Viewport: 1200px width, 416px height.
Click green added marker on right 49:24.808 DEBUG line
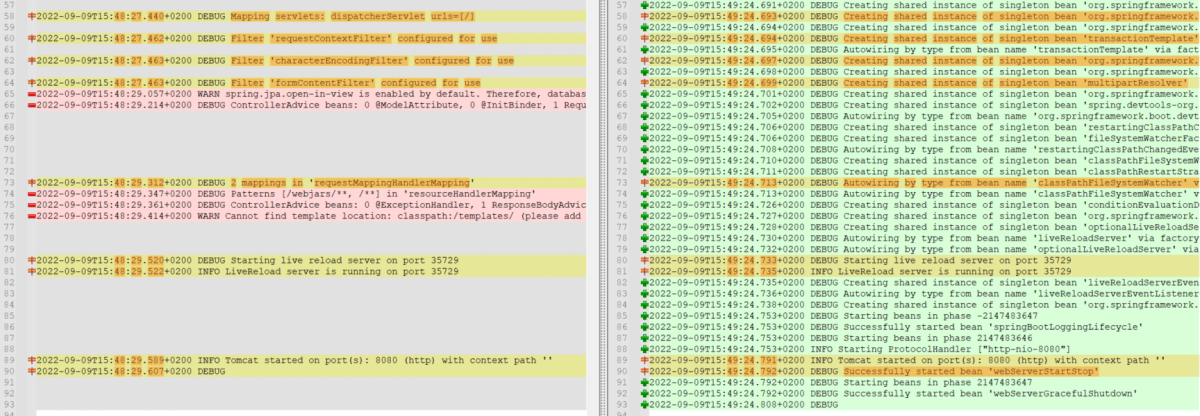pos(645,404)
